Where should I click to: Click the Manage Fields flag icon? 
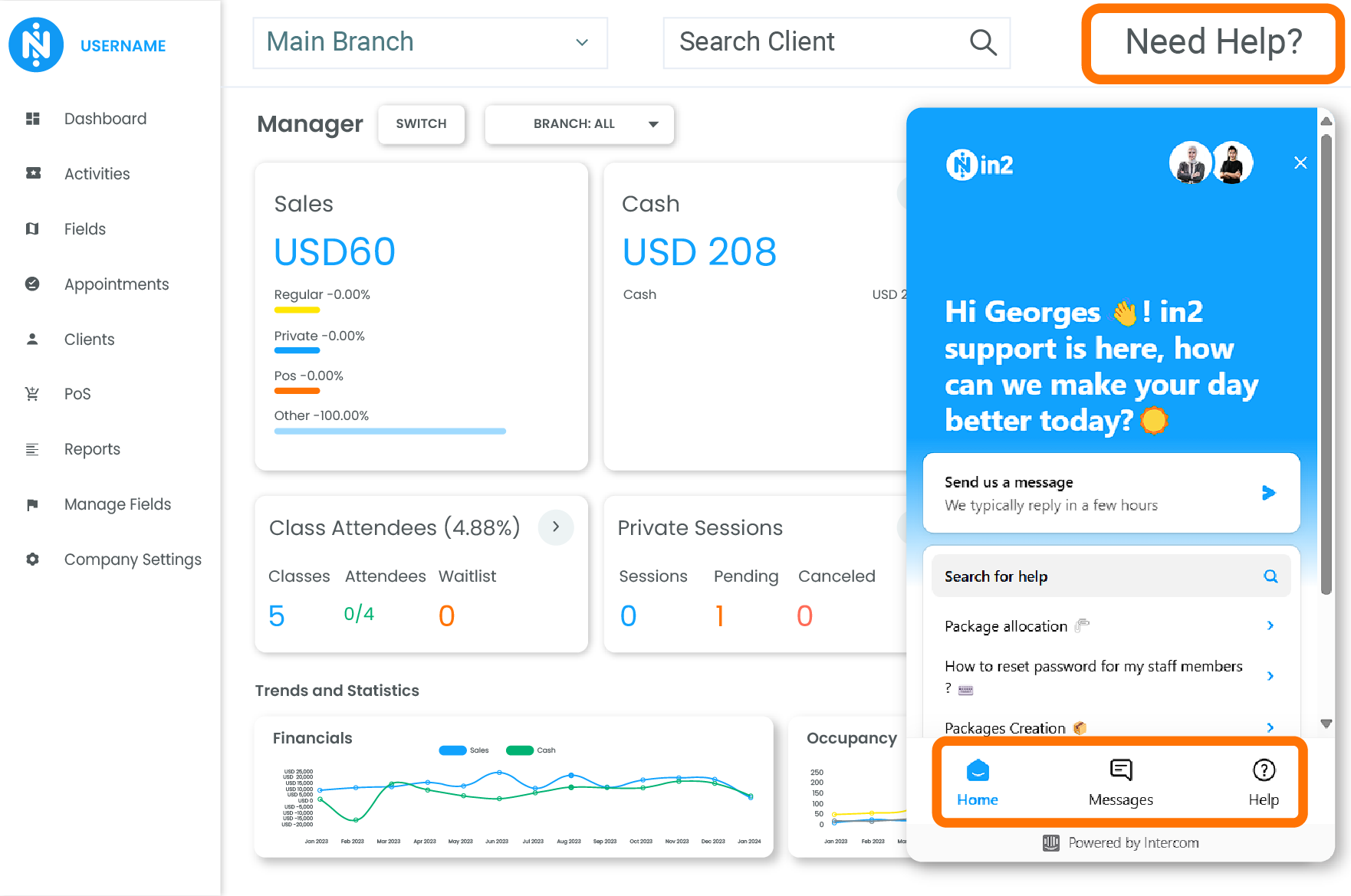tap(32, 504)
